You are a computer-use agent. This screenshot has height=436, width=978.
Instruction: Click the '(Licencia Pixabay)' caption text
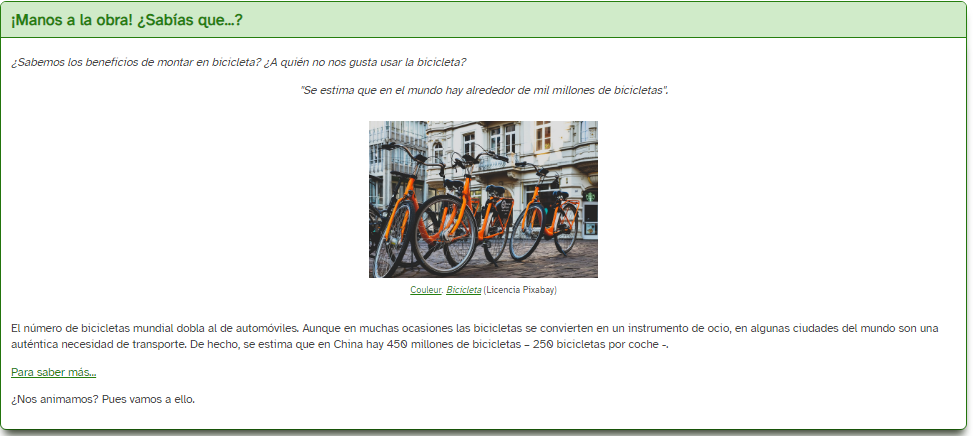click(520, 290)
